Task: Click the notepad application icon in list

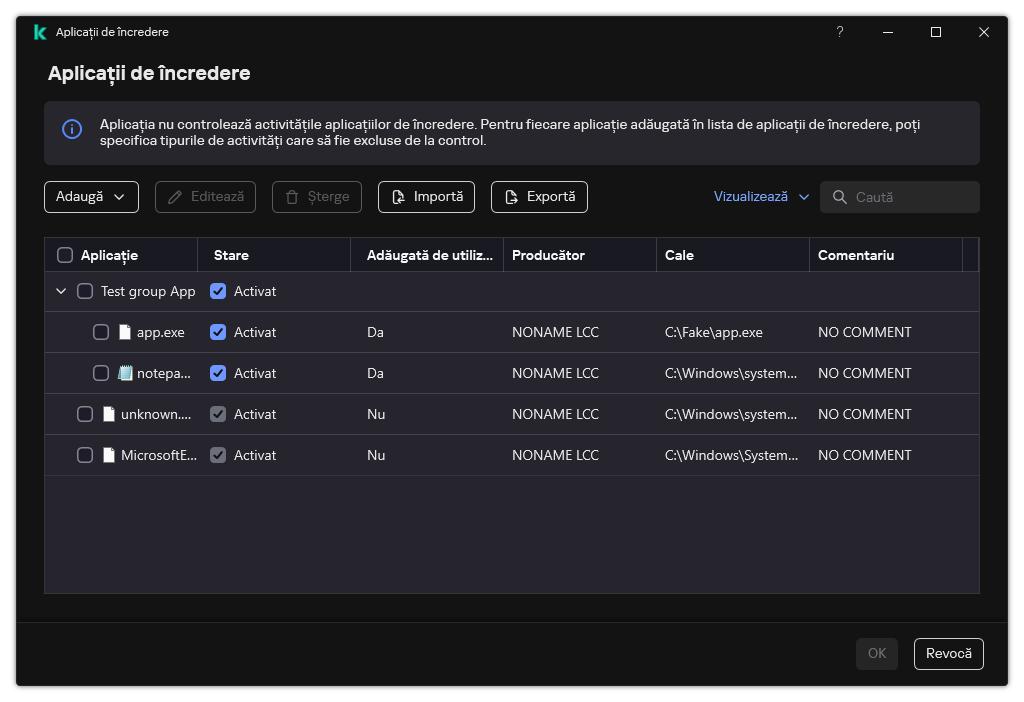Action: [125, 373]
